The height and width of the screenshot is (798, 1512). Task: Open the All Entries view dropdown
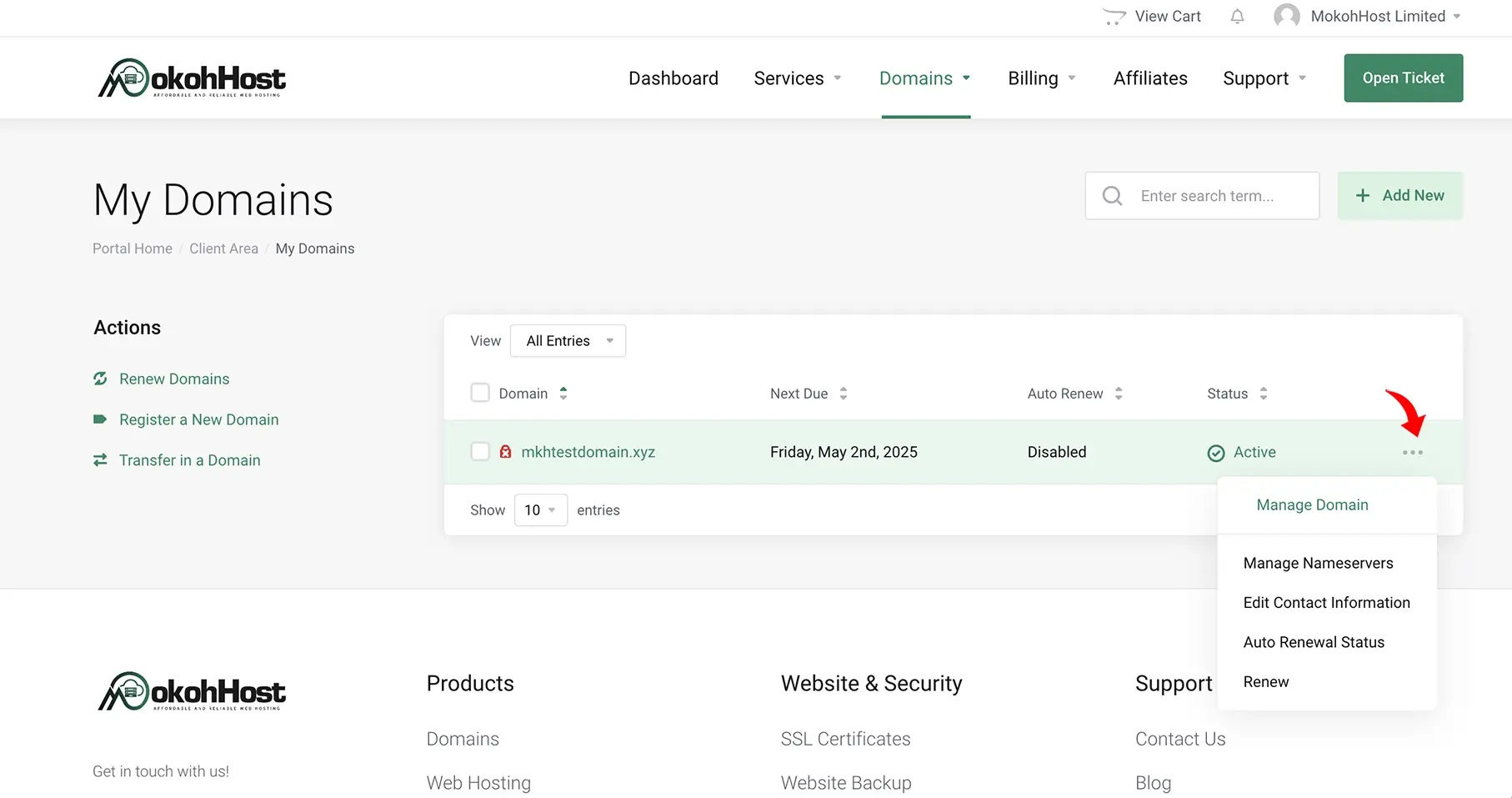point(568,341)
